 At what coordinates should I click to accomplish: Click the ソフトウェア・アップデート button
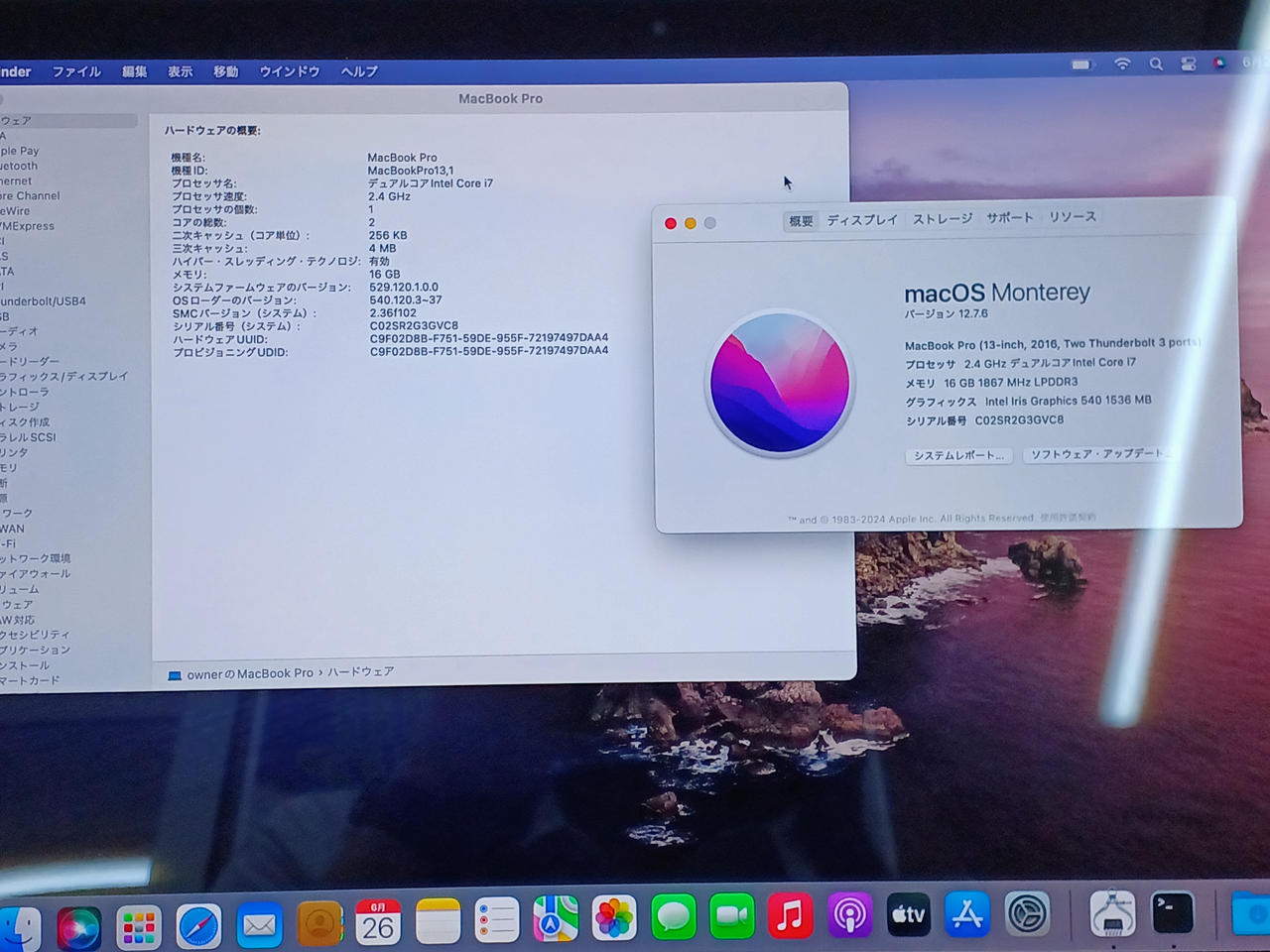[x=1098, y=454]
